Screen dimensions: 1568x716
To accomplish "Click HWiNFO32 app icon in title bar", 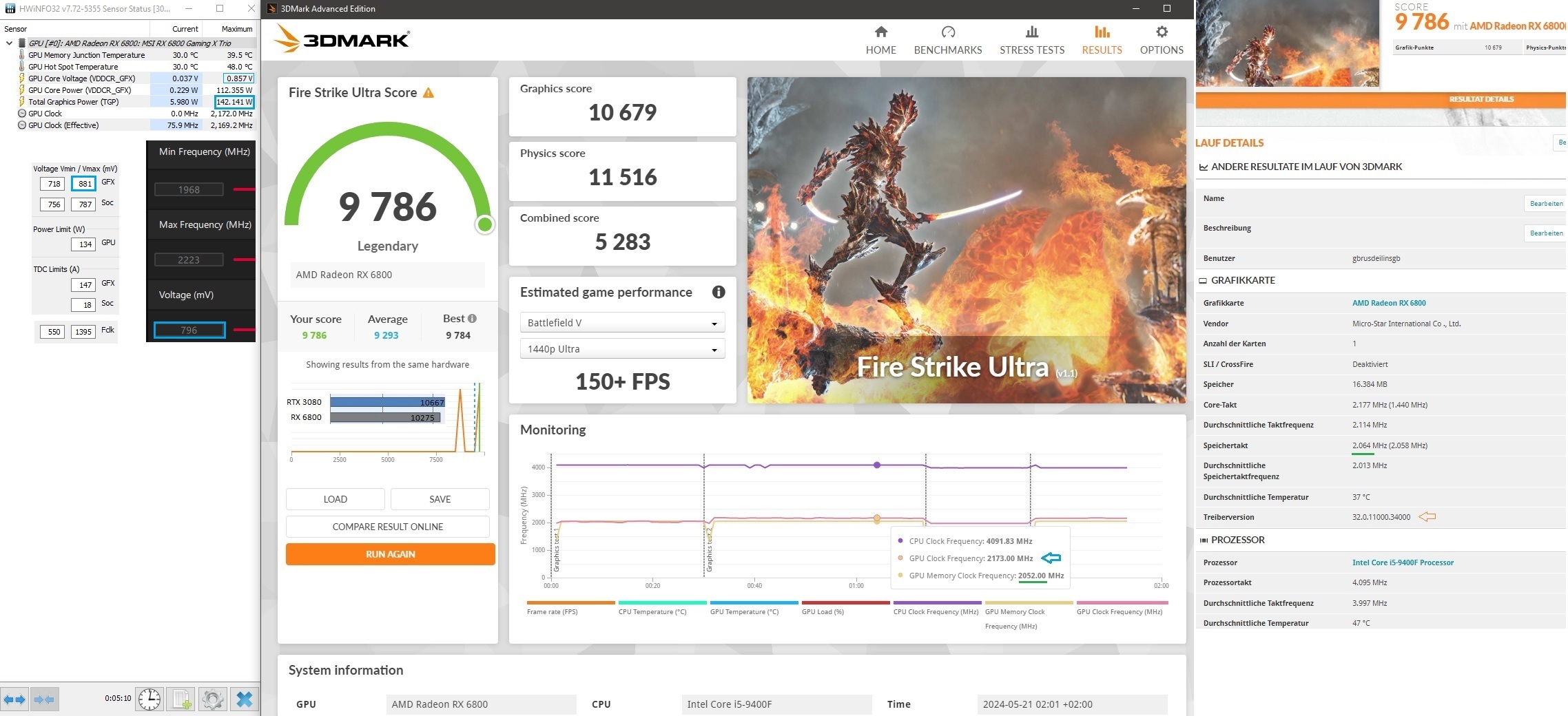I will (10, 9).
